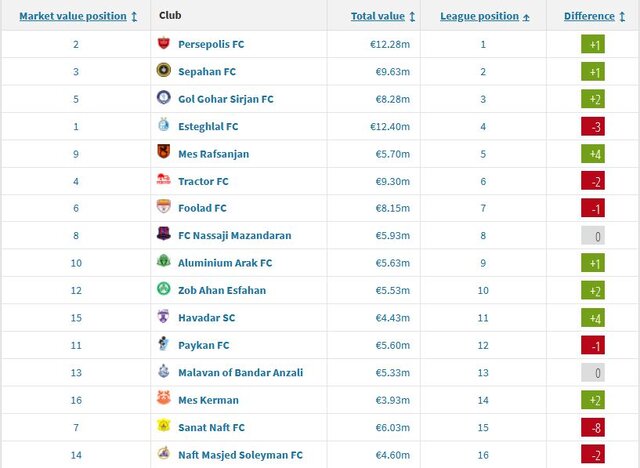The width and height of the screenshot is (640, 468).
Task: Click the Sepahan FC club crest icon
Action: click(164, 71)
